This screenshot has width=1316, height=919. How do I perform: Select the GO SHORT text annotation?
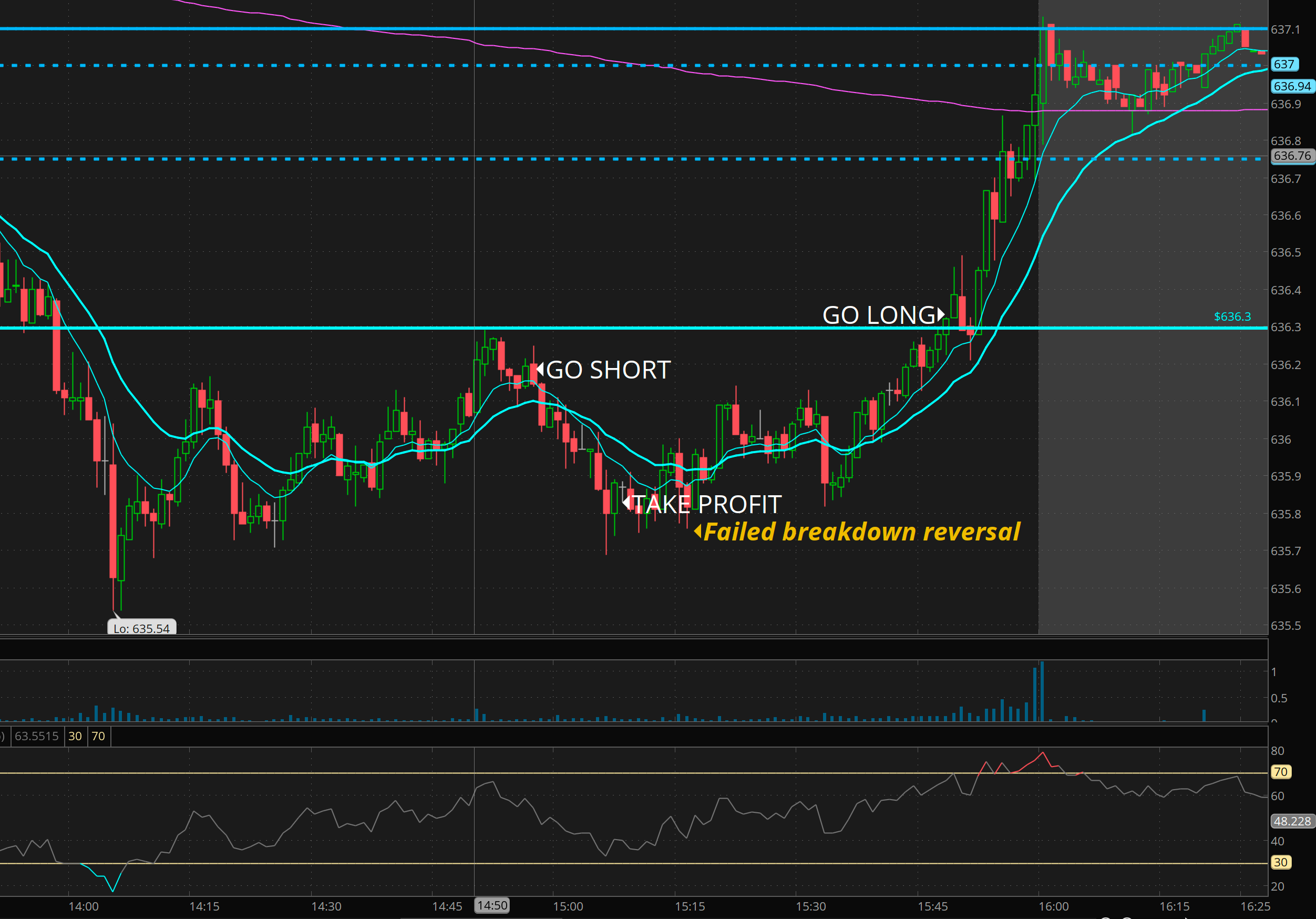(608, 370)
